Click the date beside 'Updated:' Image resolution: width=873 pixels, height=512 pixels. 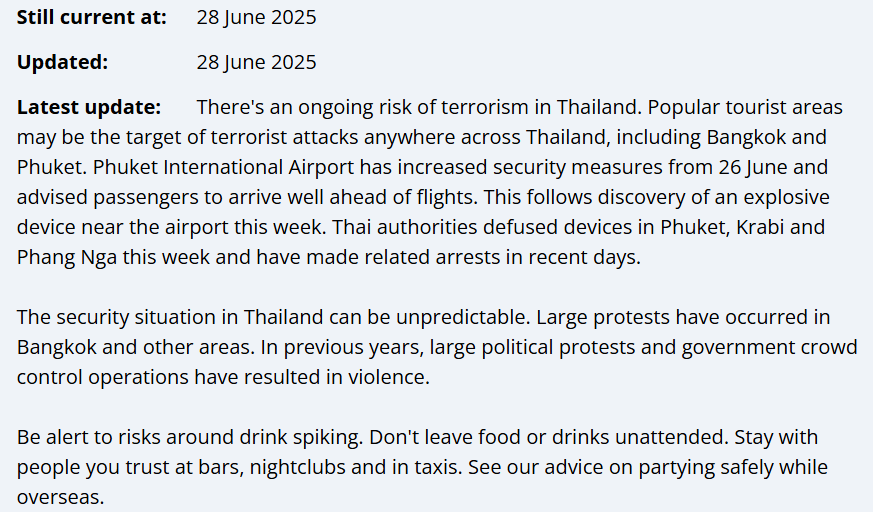[256, 62]
